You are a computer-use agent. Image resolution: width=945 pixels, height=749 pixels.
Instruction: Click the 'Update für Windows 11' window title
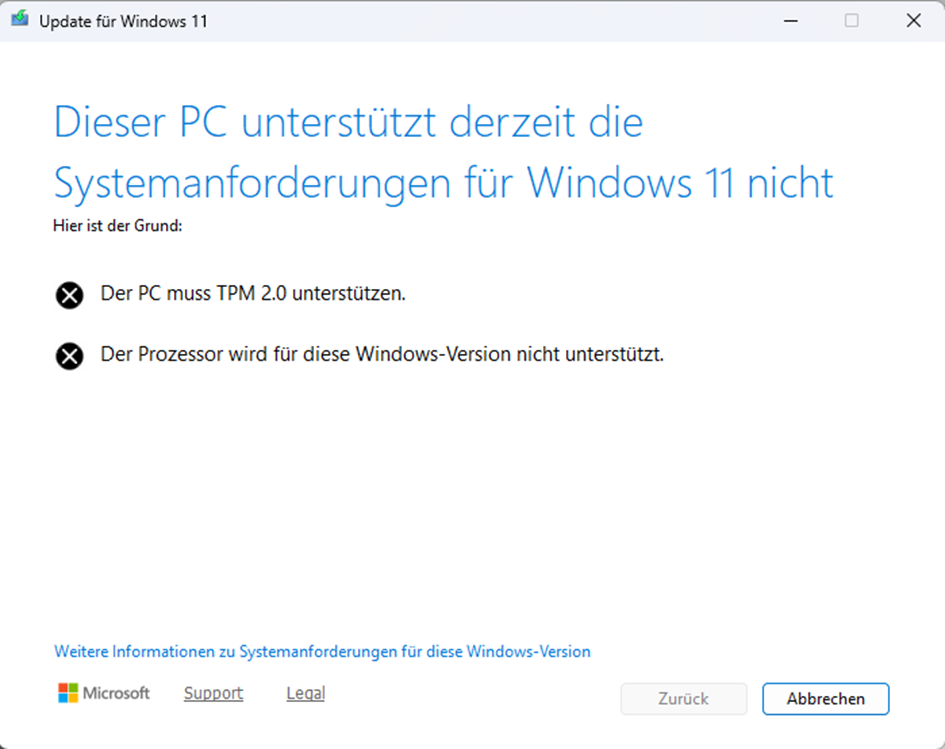point(124,21)
